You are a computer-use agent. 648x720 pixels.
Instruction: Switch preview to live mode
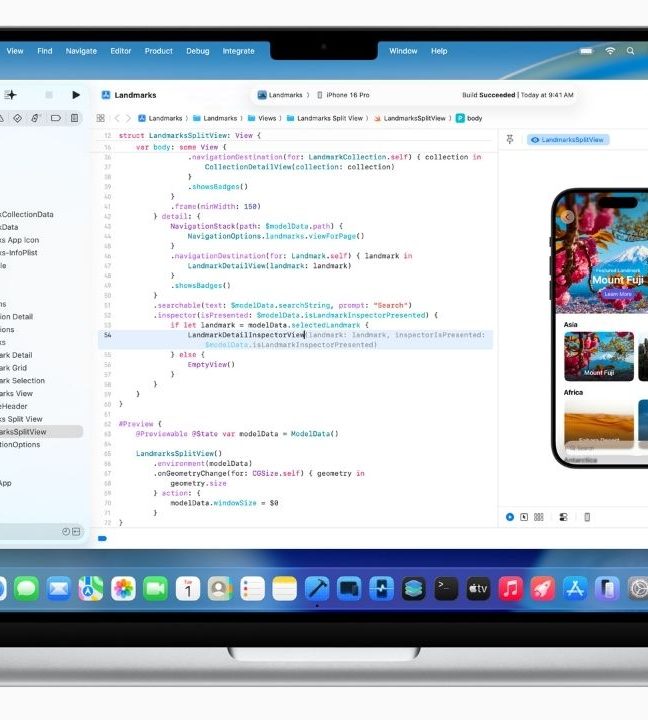[510, 517]
